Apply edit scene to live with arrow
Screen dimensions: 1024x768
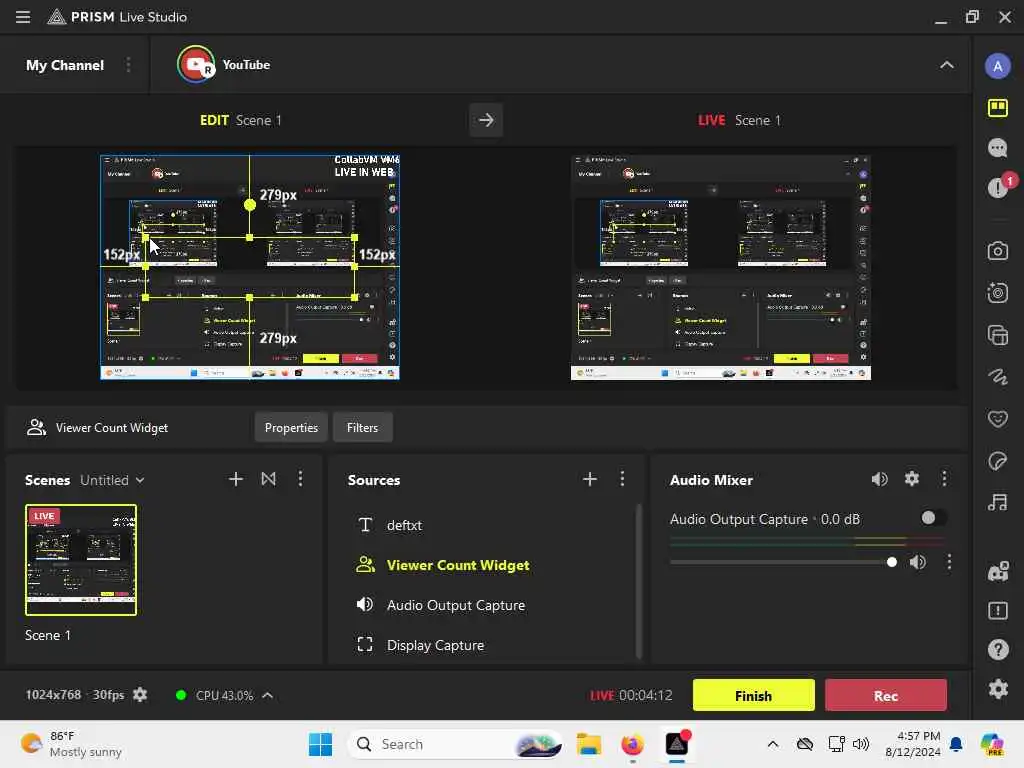coord(486,120)
